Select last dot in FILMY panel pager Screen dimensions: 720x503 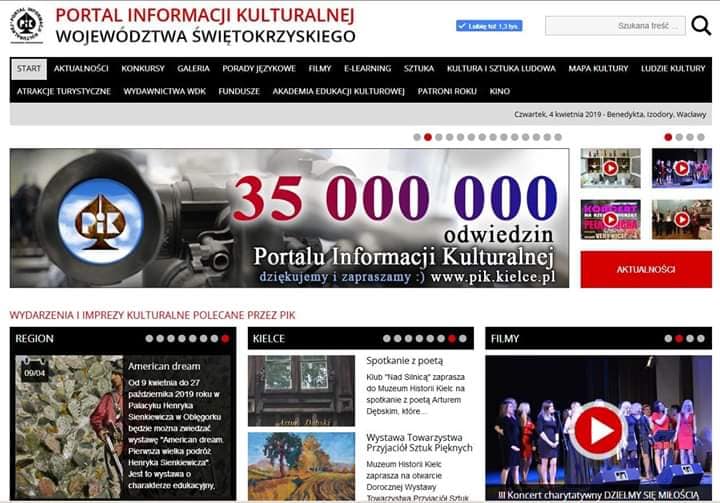point(701,339)
